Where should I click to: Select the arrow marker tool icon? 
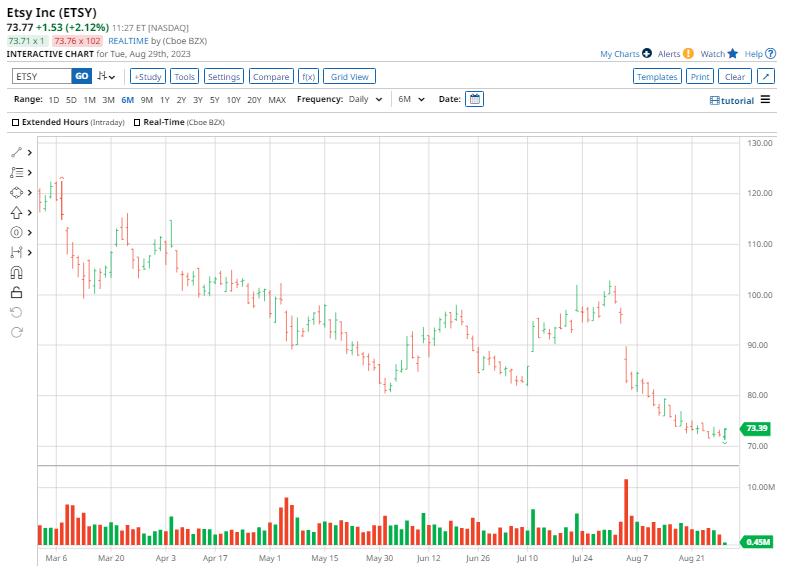click(x=16, y=212)
